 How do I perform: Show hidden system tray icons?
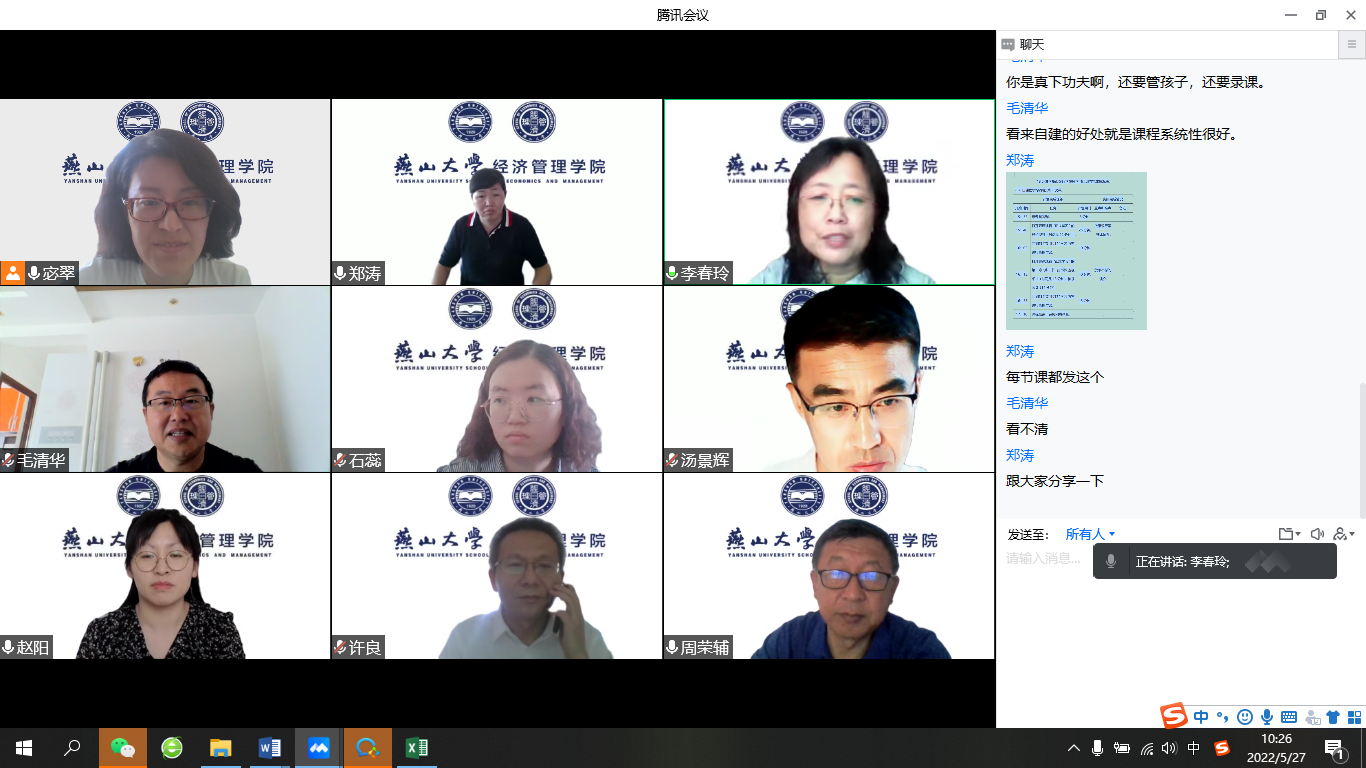[x=1074, y=748]
